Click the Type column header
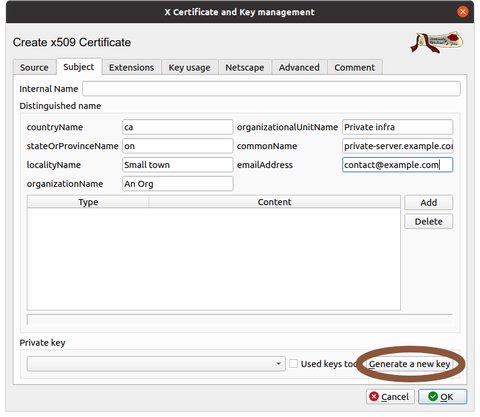The width and height of the screenshot is (480, 417). pyautogui.click(x=88, y=202)
